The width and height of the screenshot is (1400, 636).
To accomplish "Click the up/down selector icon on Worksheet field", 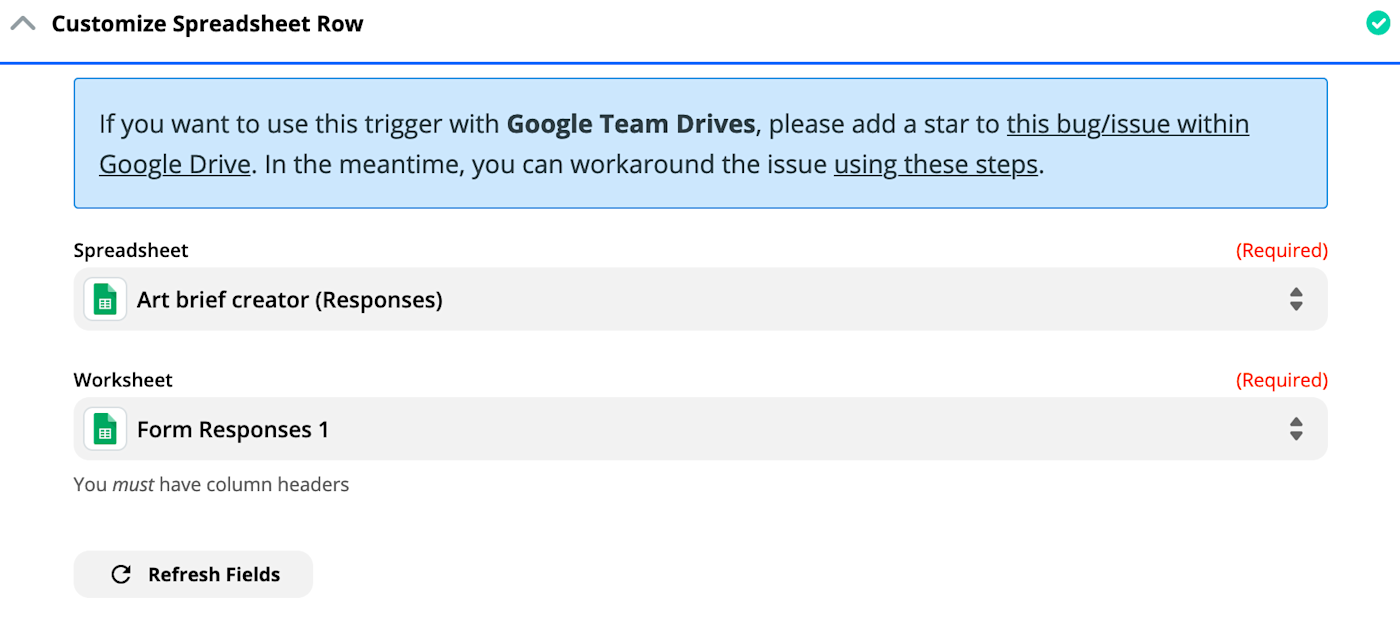I will pos(1296,428).
